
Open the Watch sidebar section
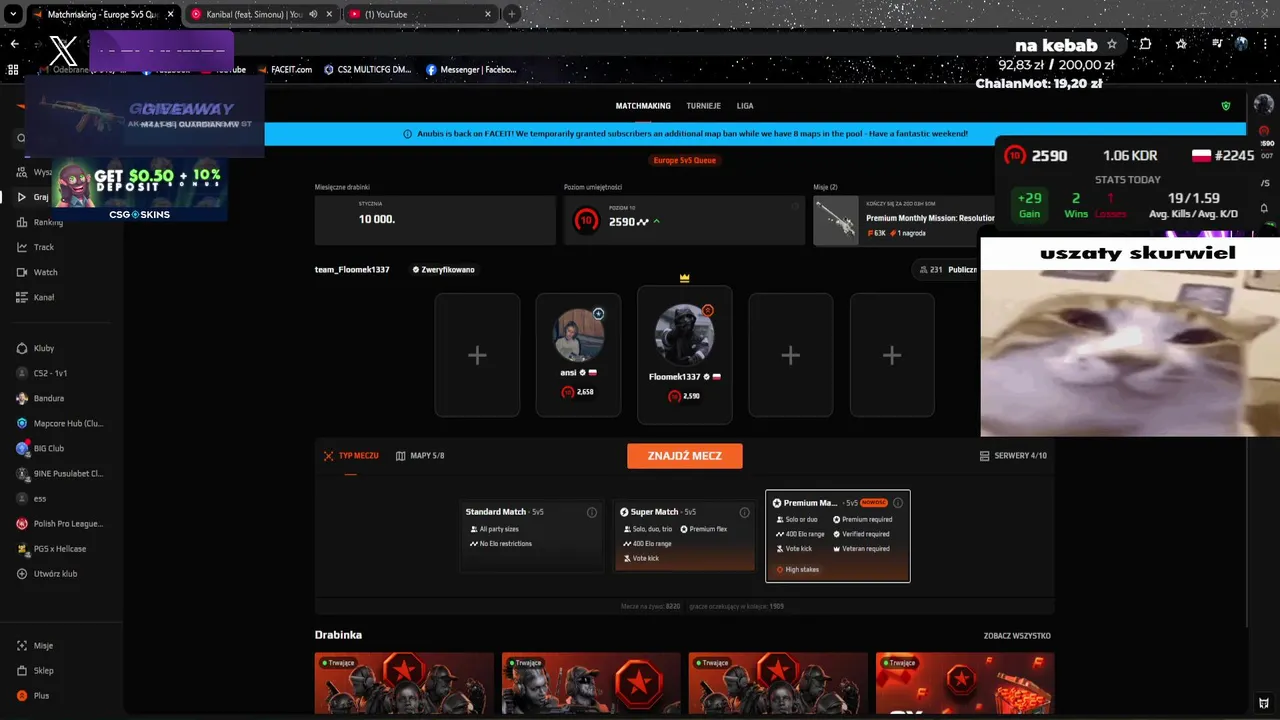coord(38,272)
